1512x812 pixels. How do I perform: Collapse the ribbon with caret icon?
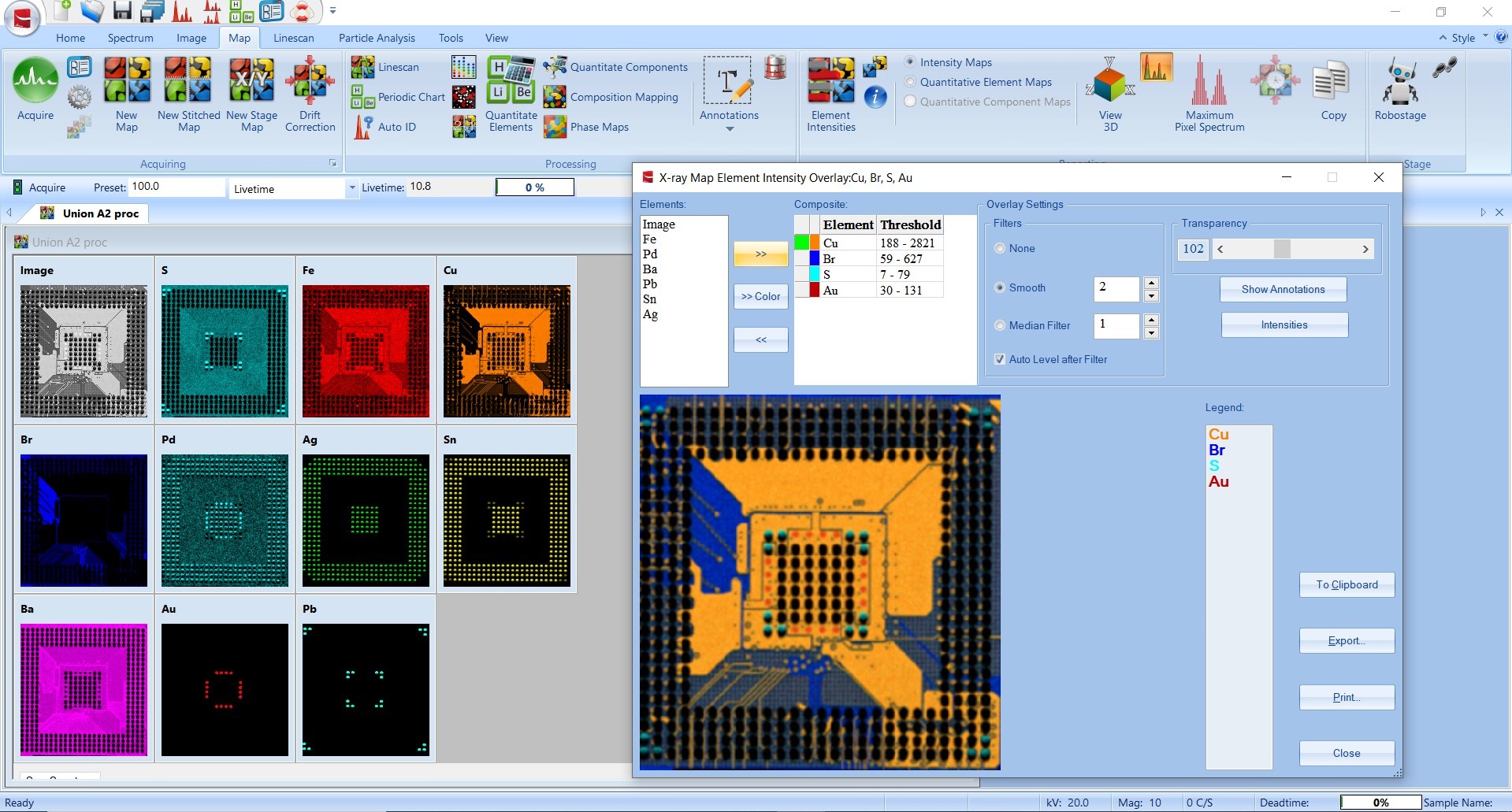pyautogui.click(x=1443, y=37)
